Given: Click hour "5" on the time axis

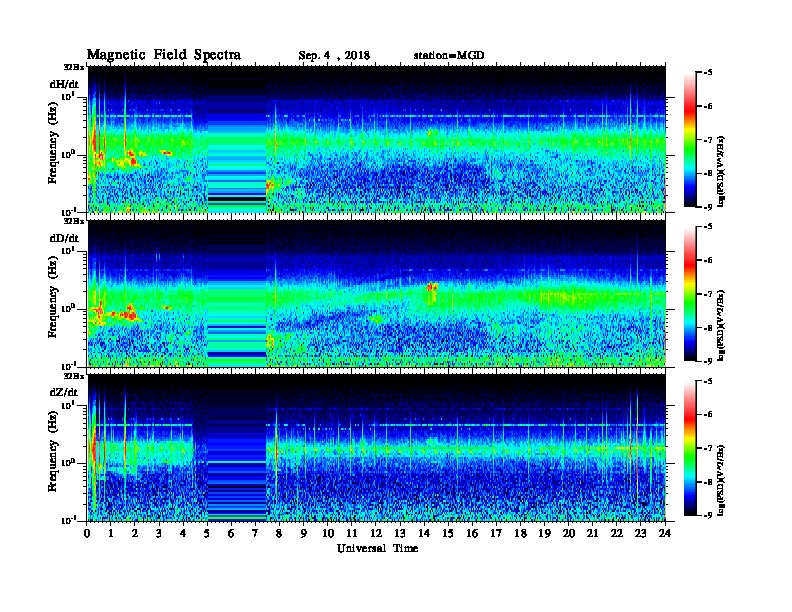Looking at the screenshot, I should [x=207, y=534].
